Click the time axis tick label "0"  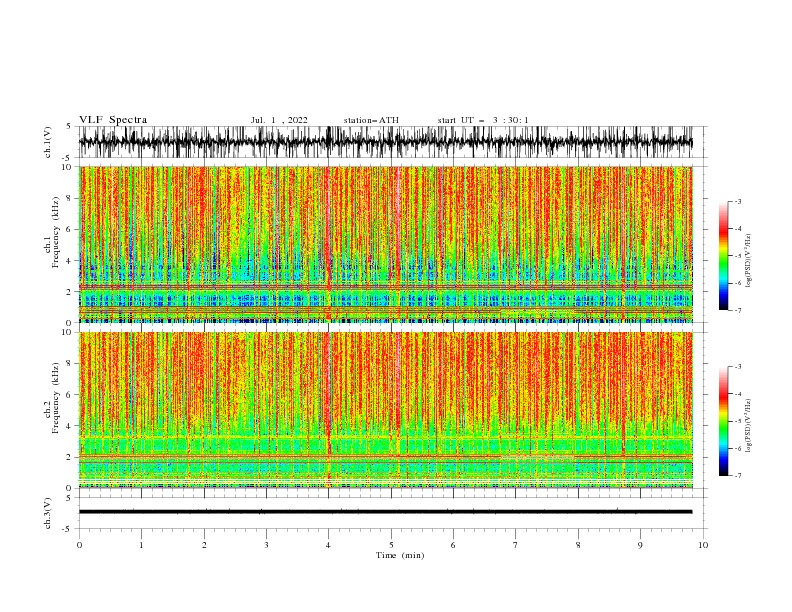79,545
